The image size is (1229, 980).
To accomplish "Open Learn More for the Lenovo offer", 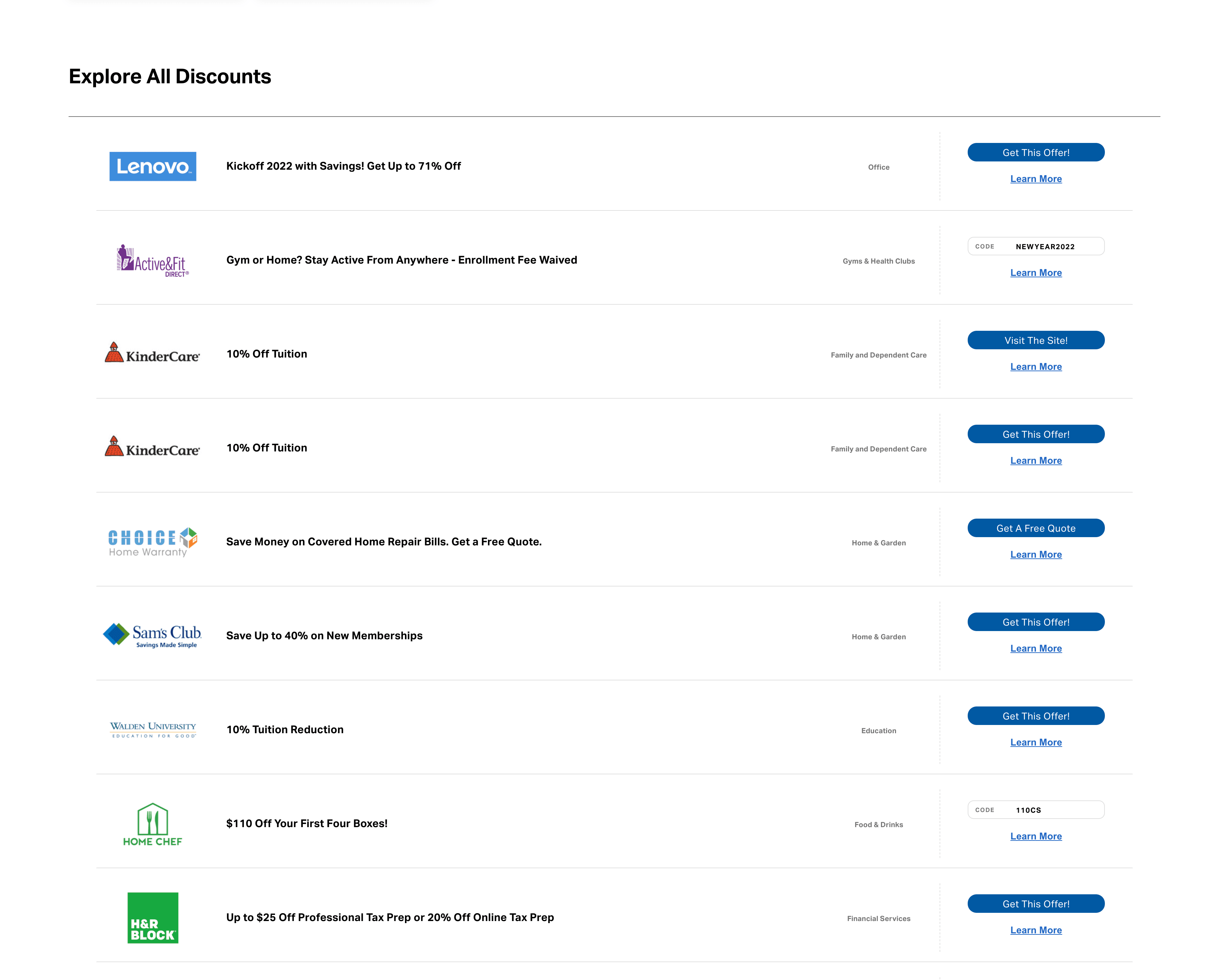I will (1036, 178).
